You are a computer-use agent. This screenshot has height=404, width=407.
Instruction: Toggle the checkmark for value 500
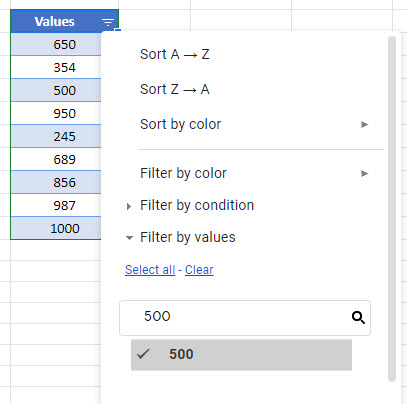143,354
